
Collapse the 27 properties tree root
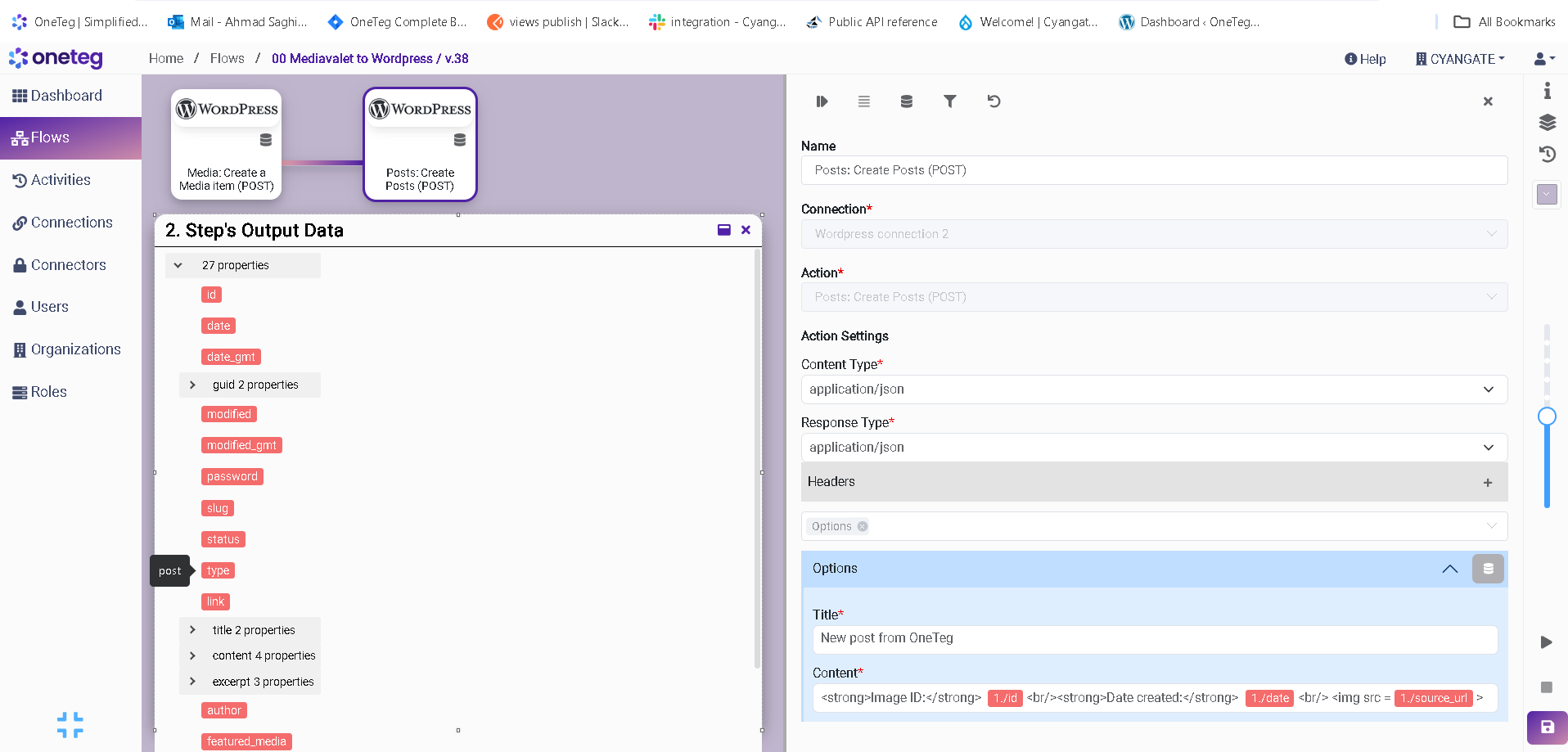178,265
